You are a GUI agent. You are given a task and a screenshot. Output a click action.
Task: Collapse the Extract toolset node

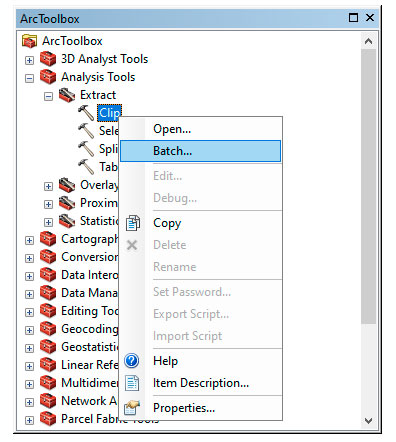pyautogui.click(x=48, y=96)
